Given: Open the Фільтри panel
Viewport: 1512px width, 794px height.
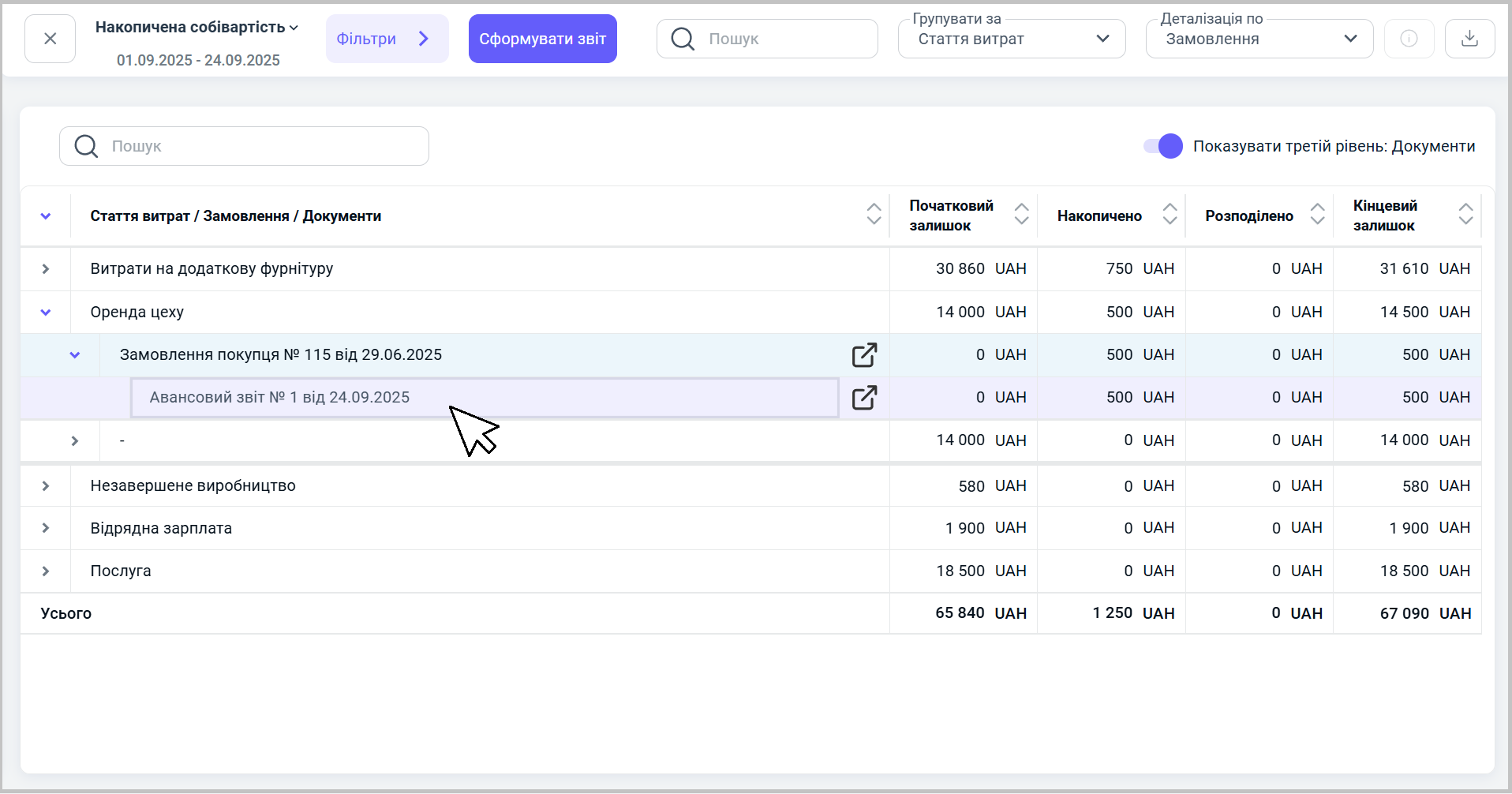Looking at the screenshot, I should coord(387,39).
